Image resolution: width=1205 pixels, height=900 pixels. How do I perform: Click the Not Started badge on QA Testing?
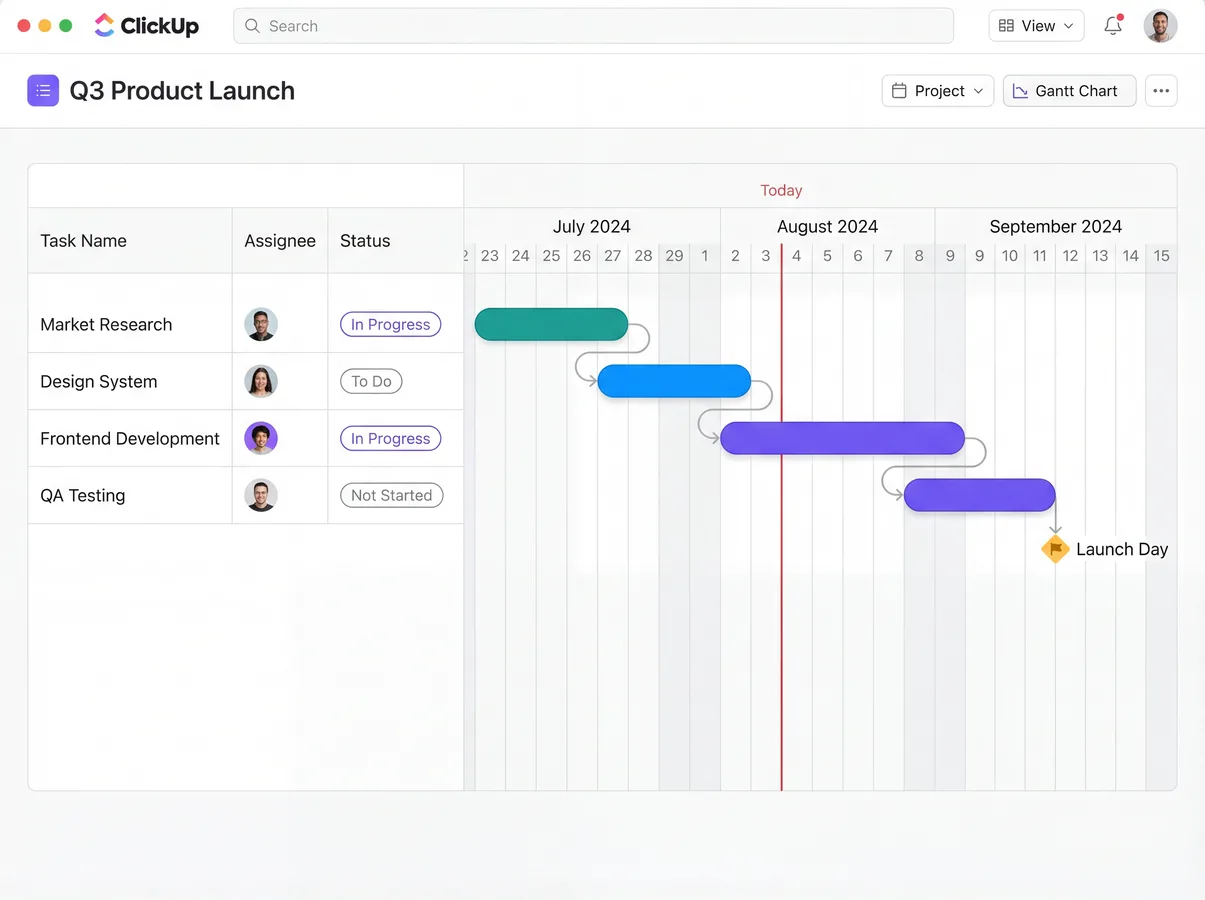pos(391,495)
